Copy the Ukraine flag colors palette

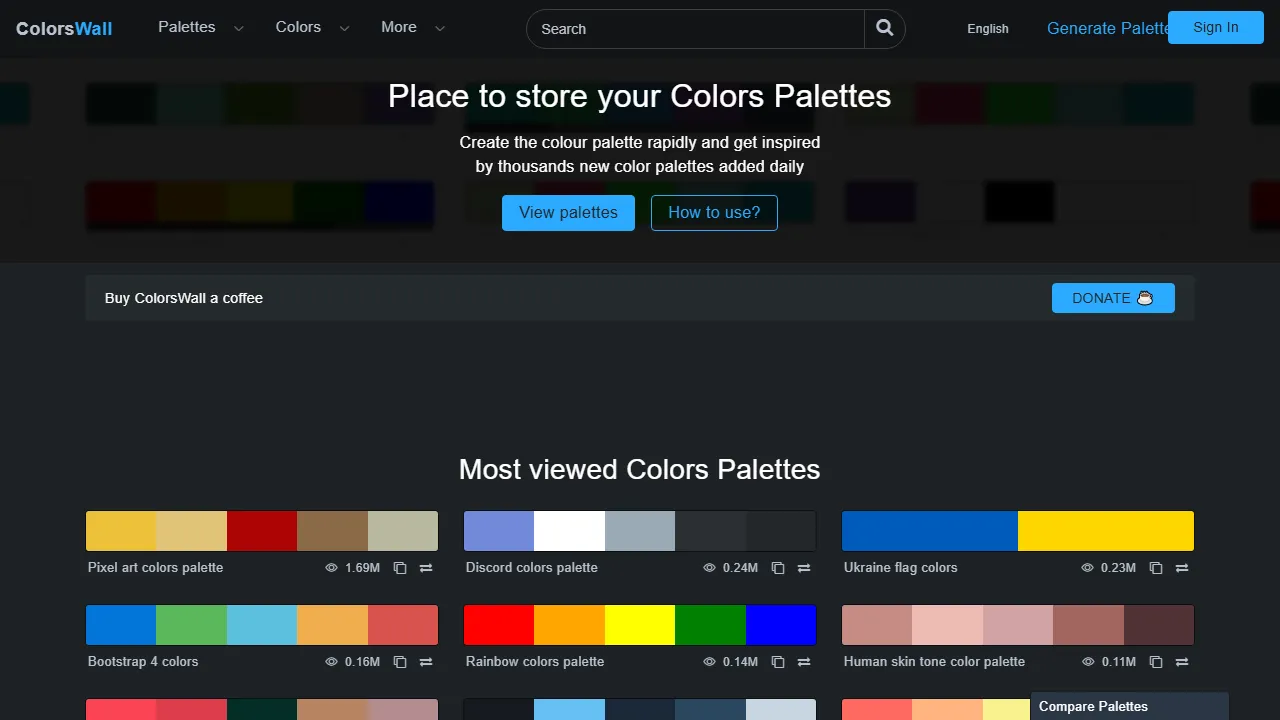click(x=1155, y=567)
